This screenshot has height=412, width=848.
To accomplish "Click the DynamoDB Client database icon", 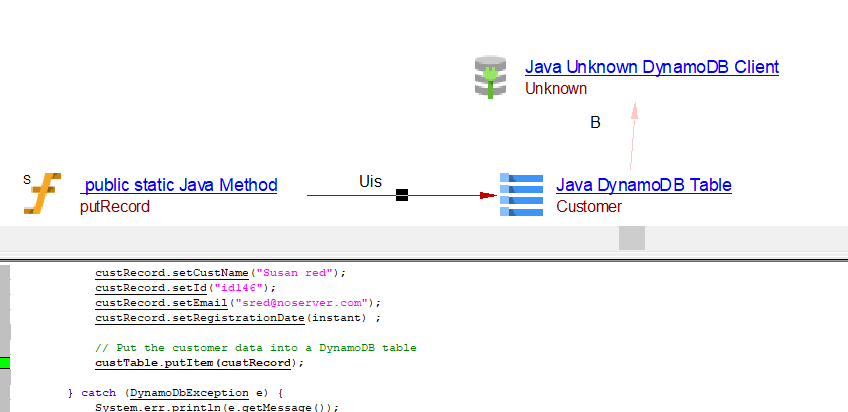I will [x=491, y=77].
